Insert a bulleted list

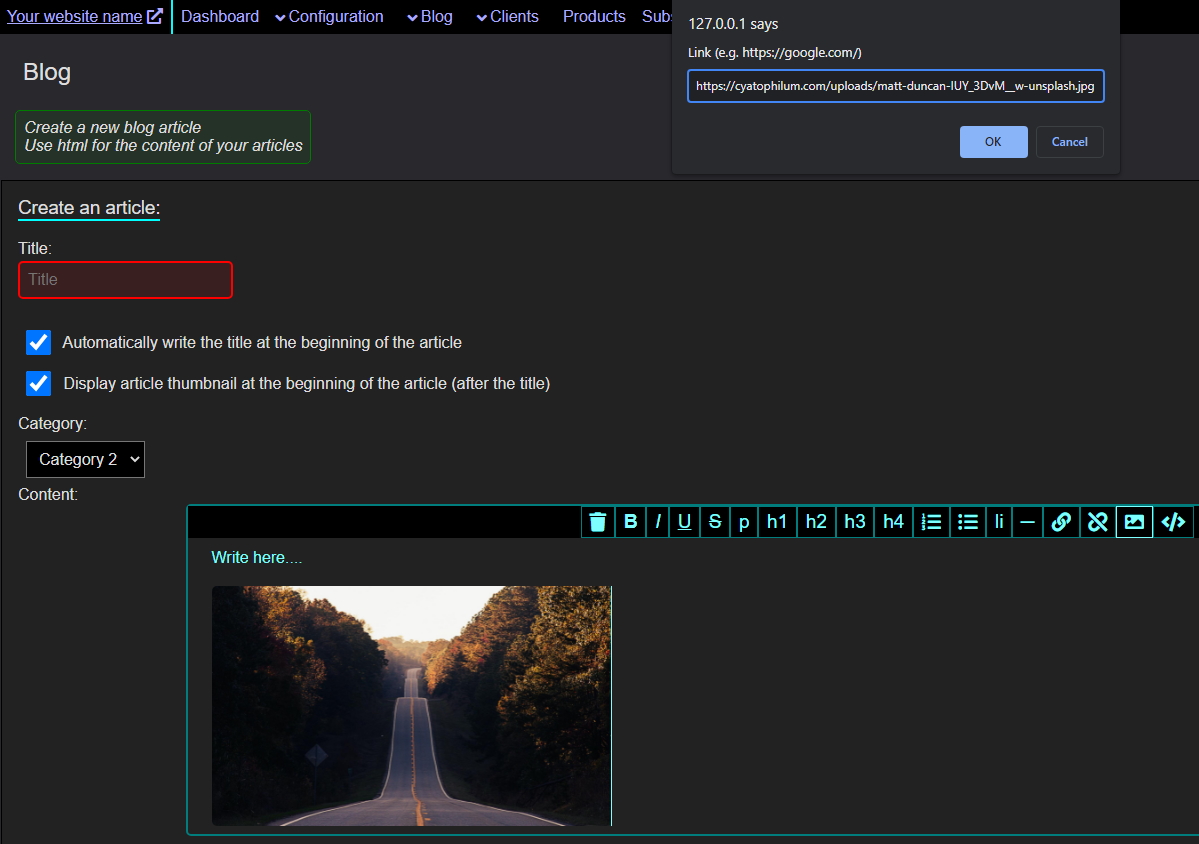[967, 522]
